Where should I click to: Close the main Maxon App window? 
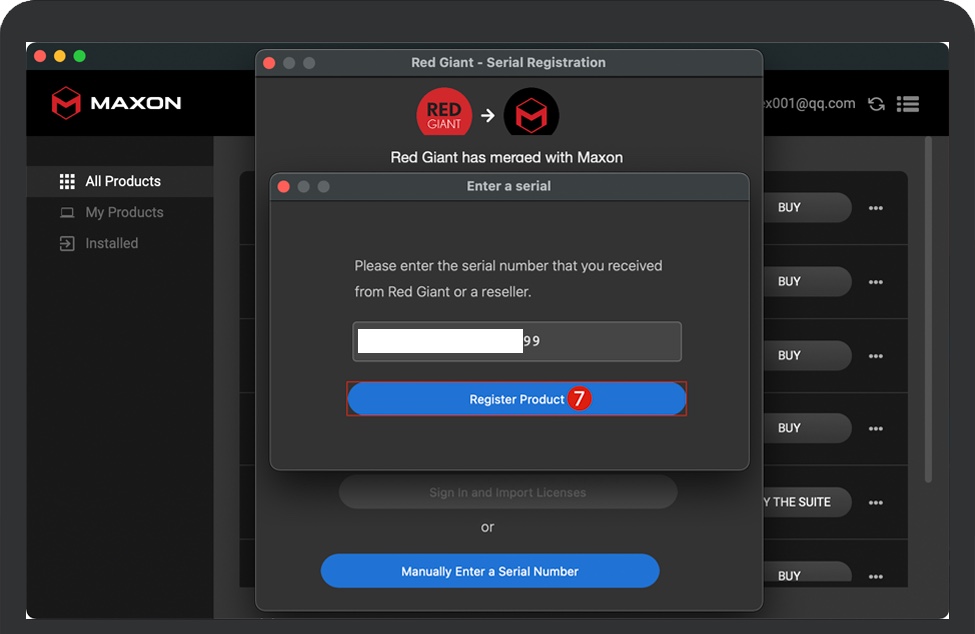(x=40, y=56)
